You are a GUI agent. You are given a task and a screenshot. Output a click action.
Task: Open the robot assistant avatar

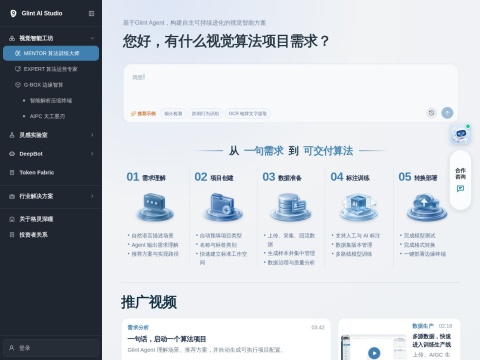pyautogui.click(x=460, y=135)
